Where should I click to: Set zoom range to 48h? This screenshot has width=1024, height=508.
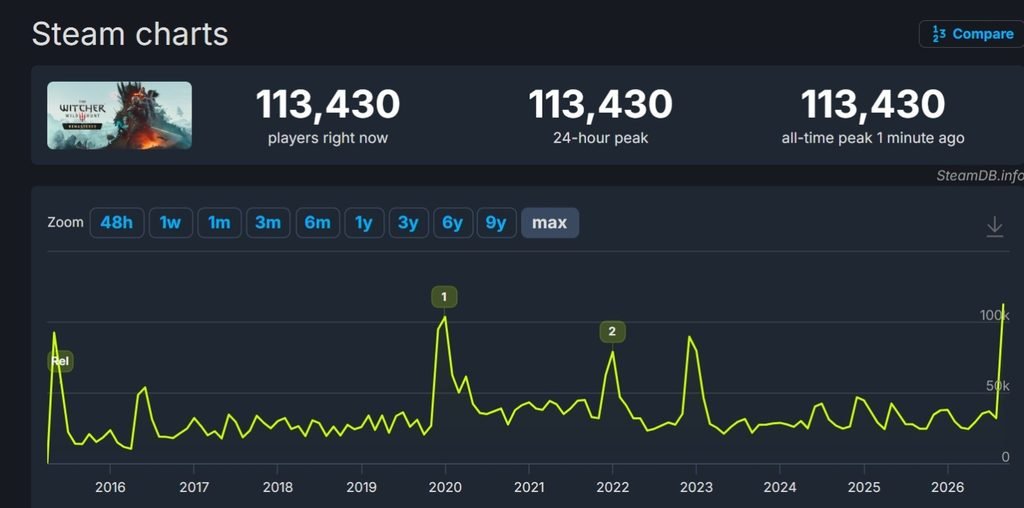116,223
